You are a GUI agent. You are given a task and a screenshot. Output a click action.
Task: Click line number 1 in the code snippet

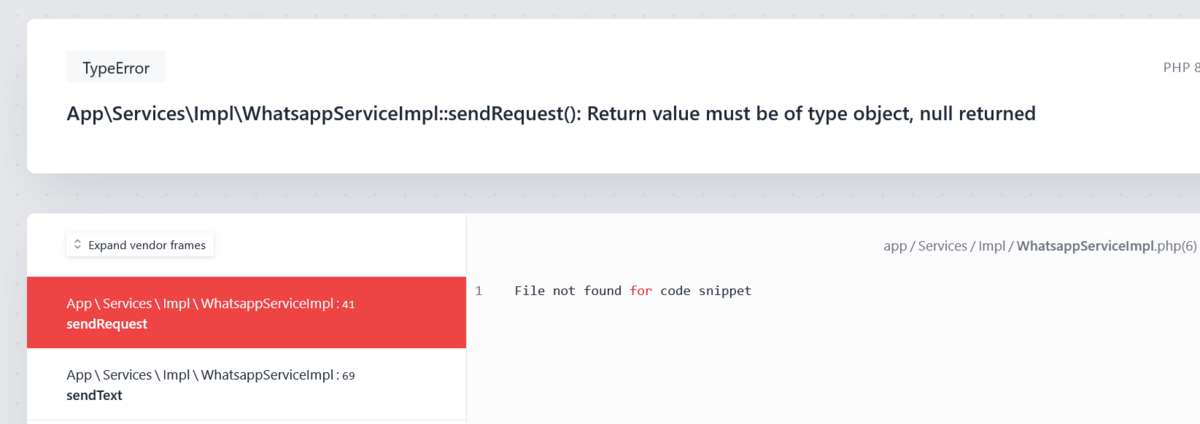[x=479, y=291]
